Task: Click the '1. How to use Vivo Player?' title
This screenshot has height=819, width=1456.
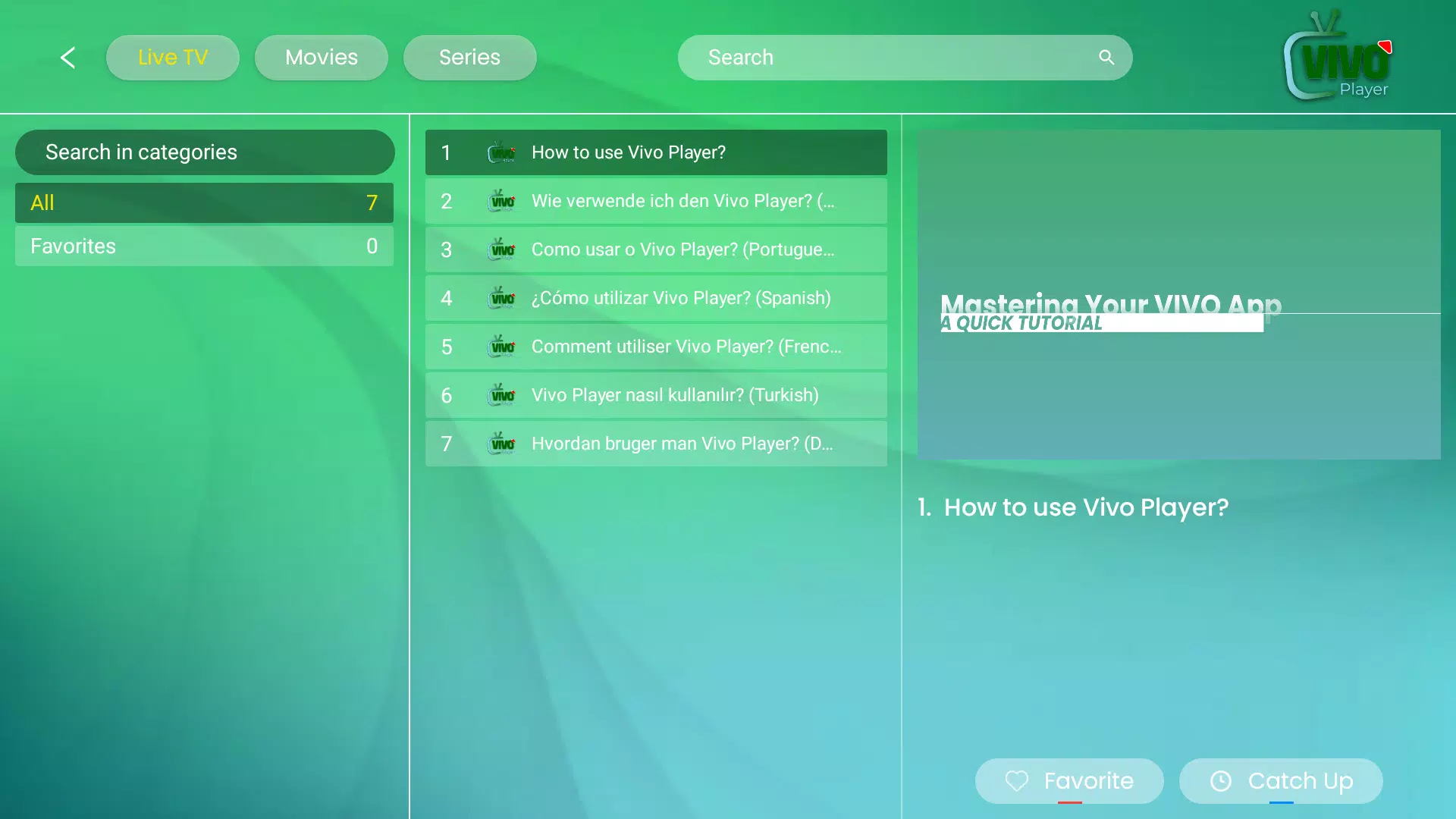Action: pos(1073,507)
